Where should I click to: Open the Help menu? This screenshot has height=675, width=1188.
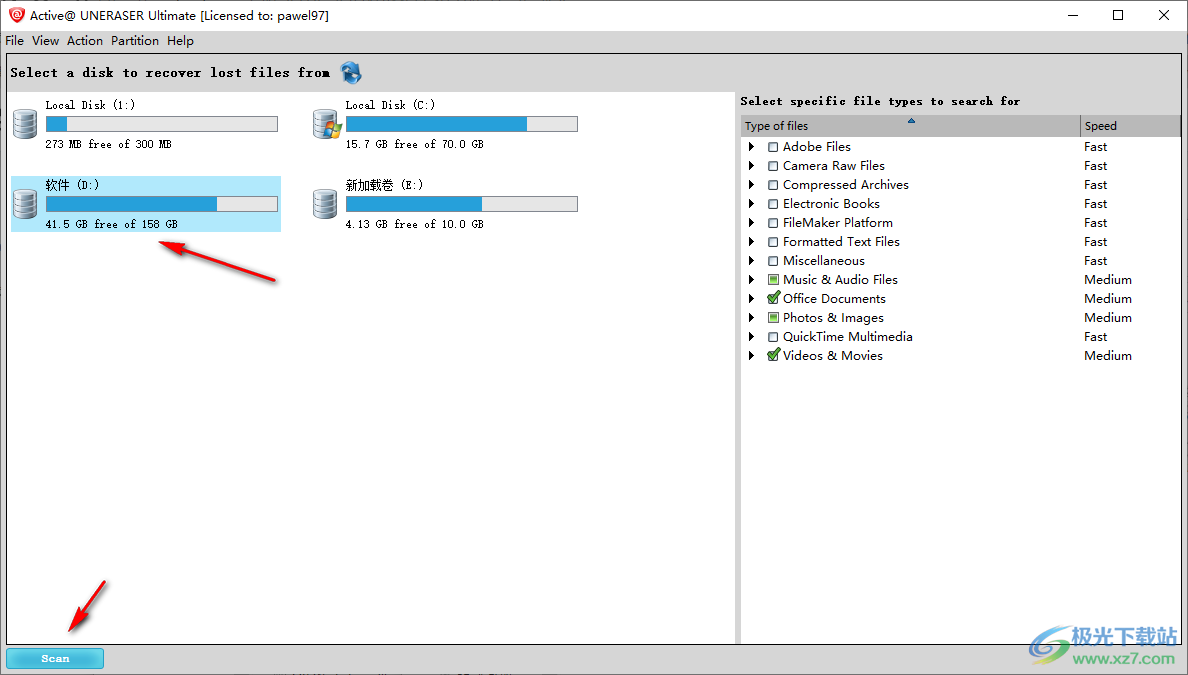[x=180, y=41]
